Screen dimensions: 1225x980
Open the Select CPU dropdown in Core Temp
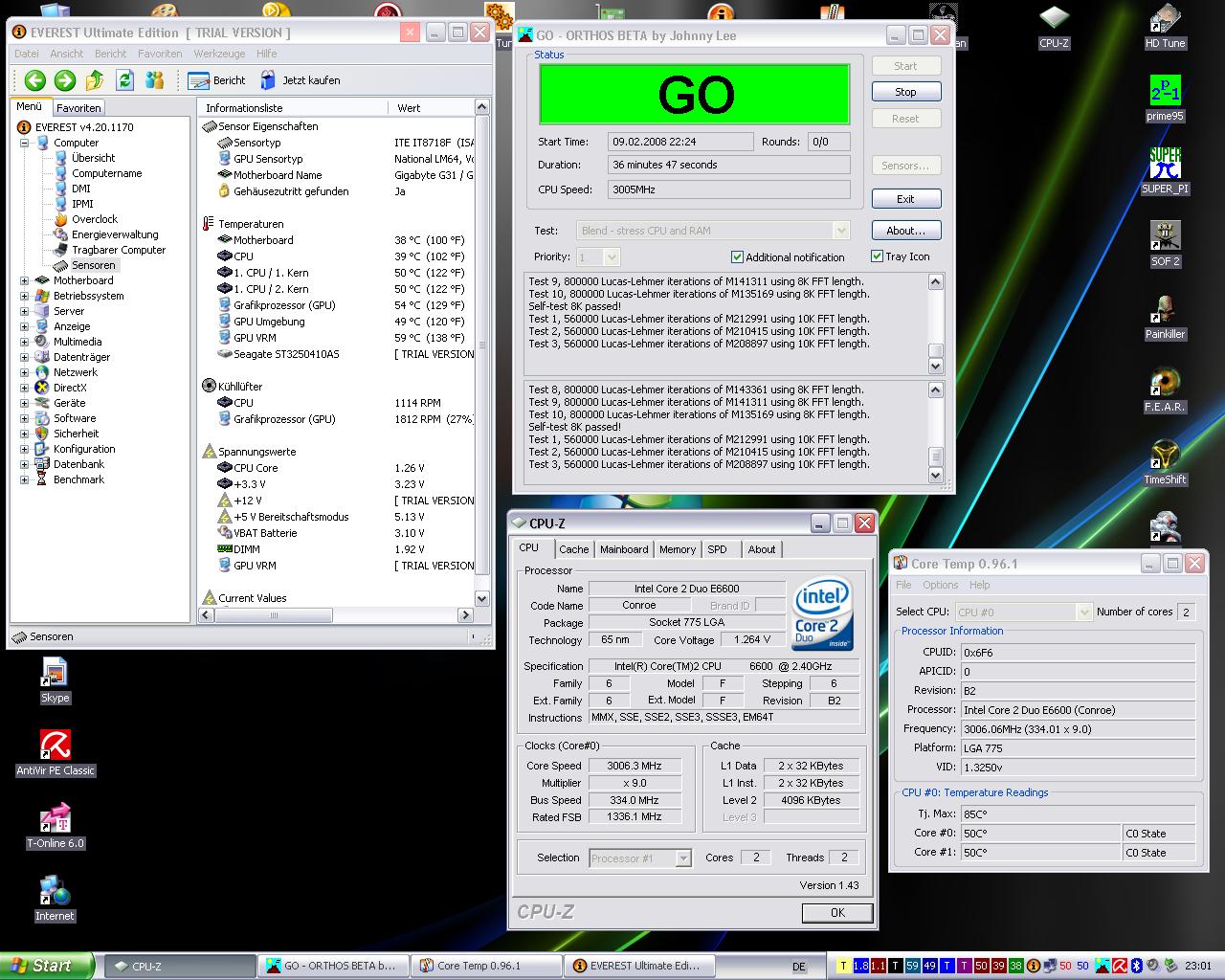coord(1083,612)
